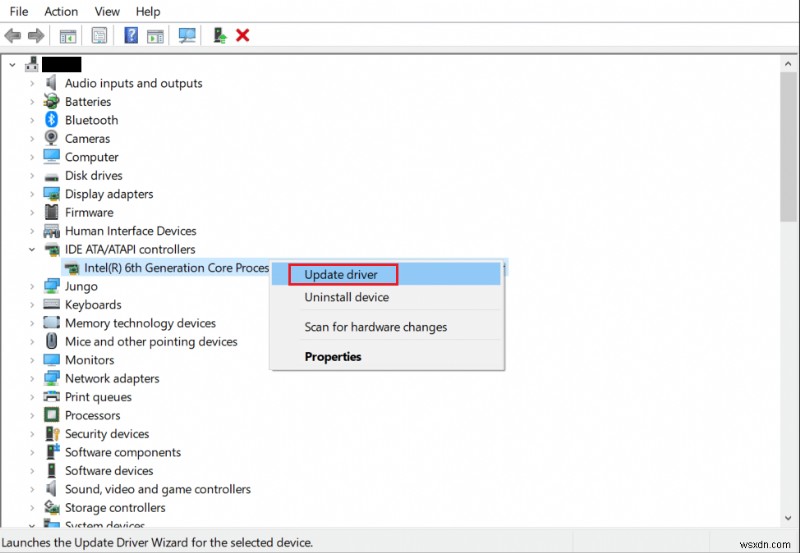Click the scrollbar down arrow

pyautogui.click(x=788, y=518)
